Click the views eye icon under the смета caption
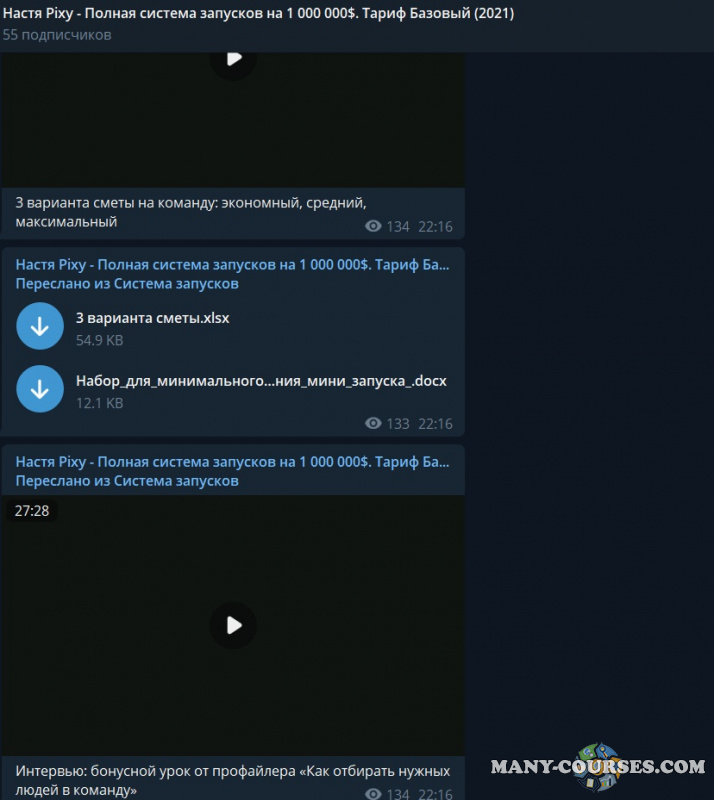 [374, 226]
